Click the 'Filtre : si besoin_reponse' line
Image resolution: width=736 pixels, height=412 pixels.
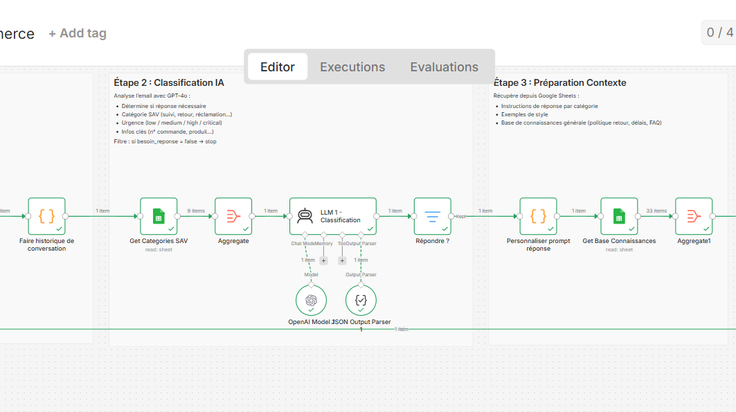[165, 141]
